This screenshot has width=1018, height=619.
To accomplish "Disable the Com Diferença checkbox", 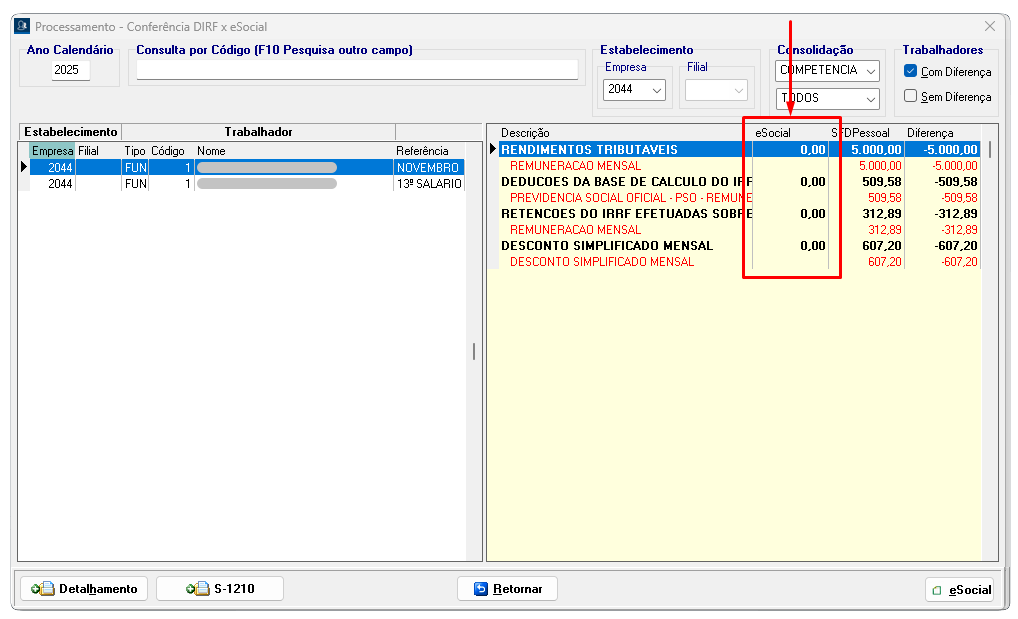I will [x=910, y=71].
